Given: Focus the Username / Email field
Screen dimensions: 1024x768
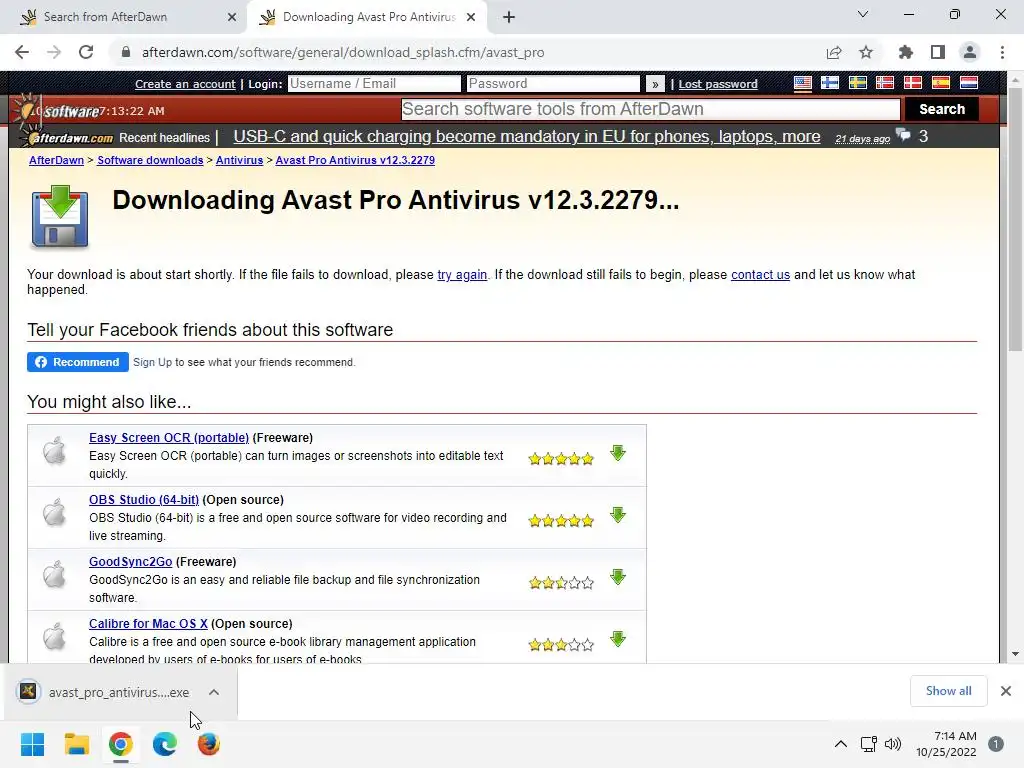Looking at the screenshot, I should pyautogui.click(x=374, y=84).
